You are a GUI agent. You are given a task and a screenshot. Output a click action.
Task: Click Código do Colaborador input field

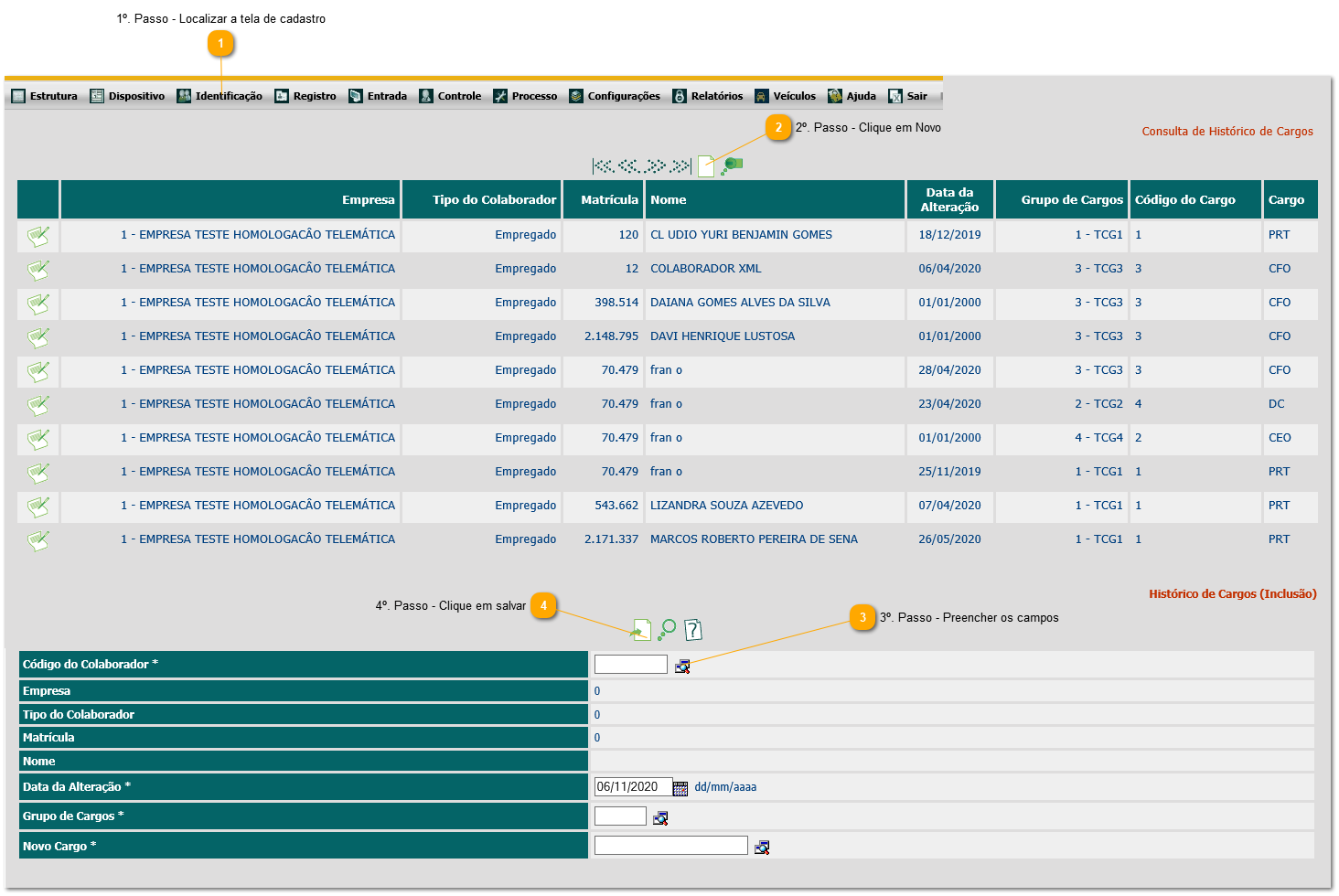coord(631,665)
